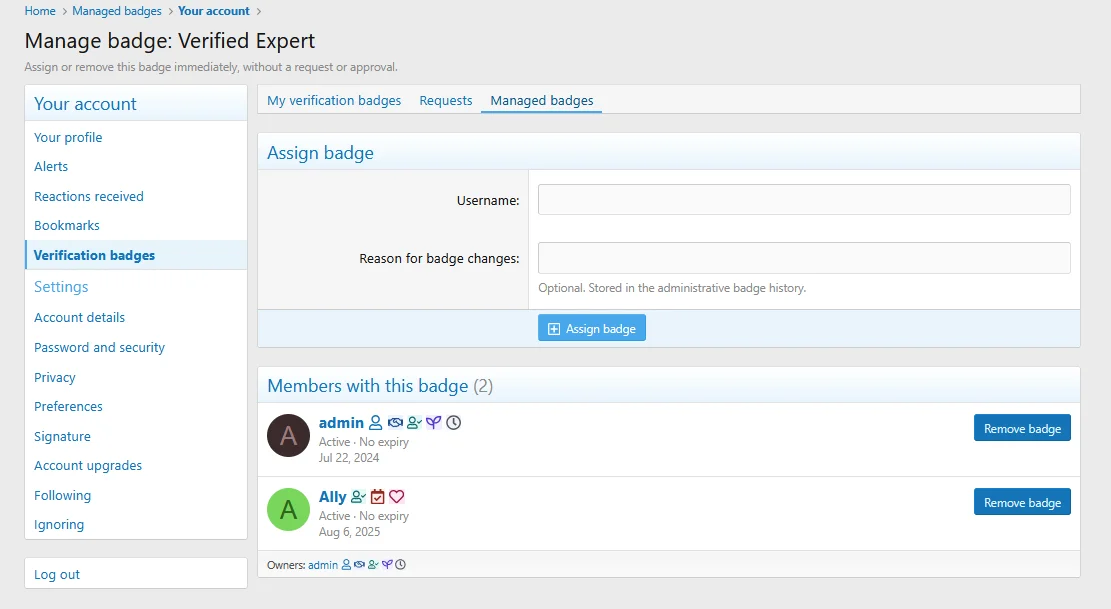1111x609 pixels.
Task: Open Your account breadcrumb link
Action: coord(213,11)
